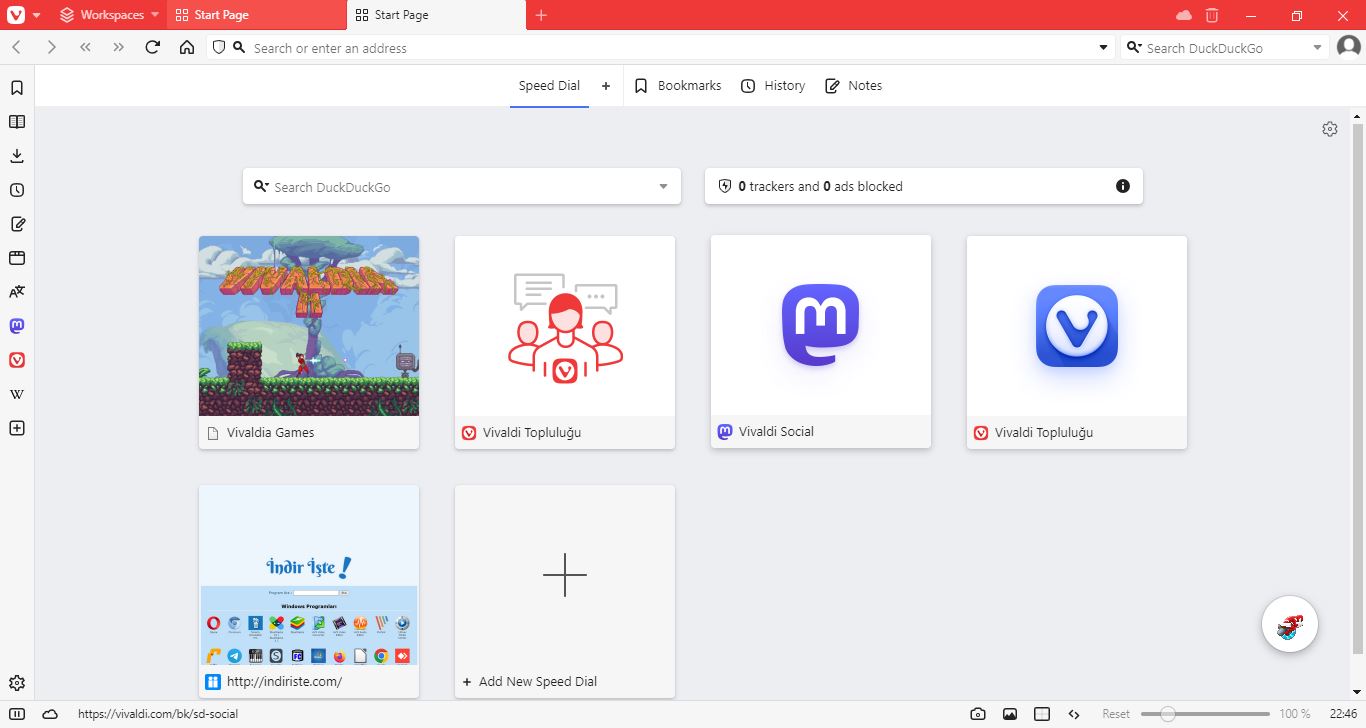The image size is (1366, 728).
Task: Open sync cloud icon in status bar
Action: tap(50, 714)
